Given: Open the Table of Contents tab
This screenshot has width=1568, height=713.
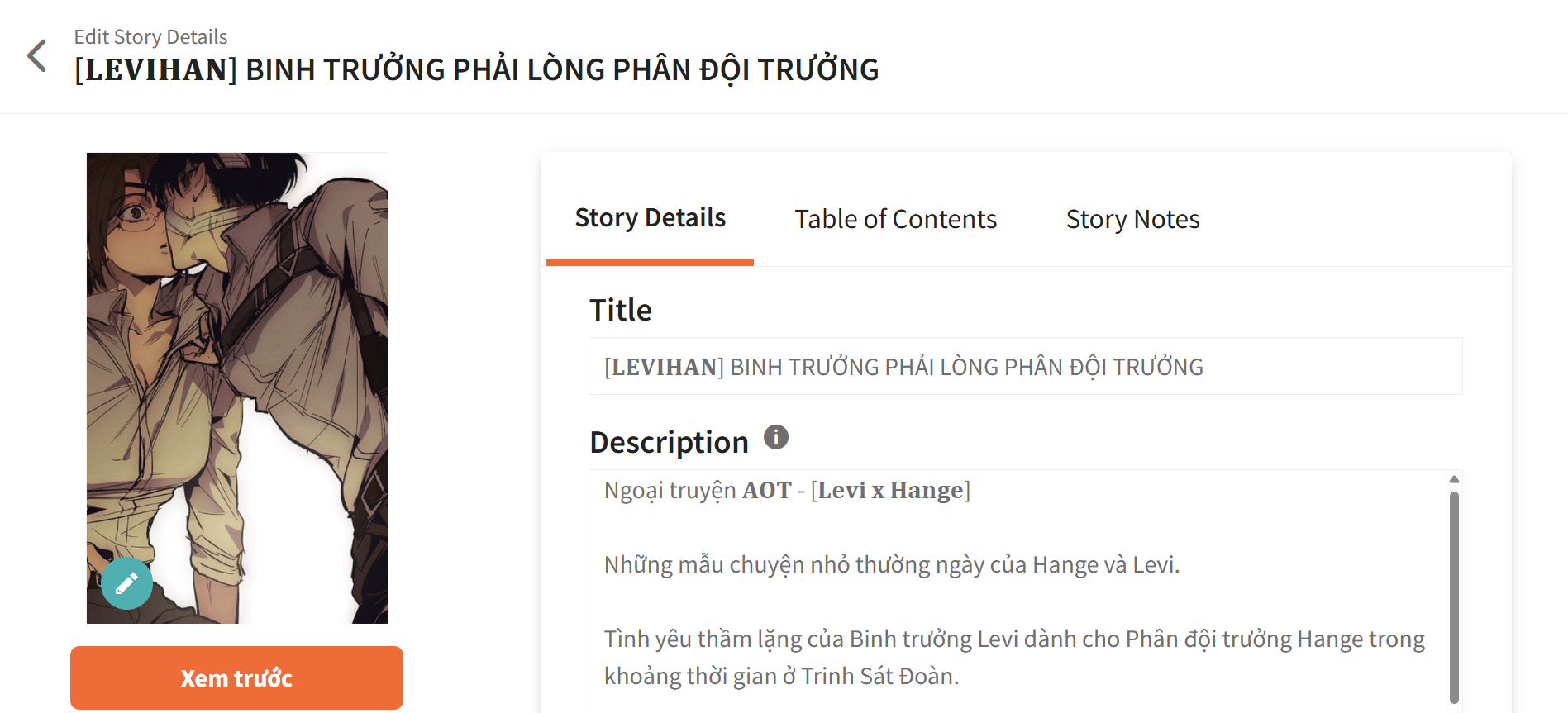Looking at the screenshot, I should 895,219.
